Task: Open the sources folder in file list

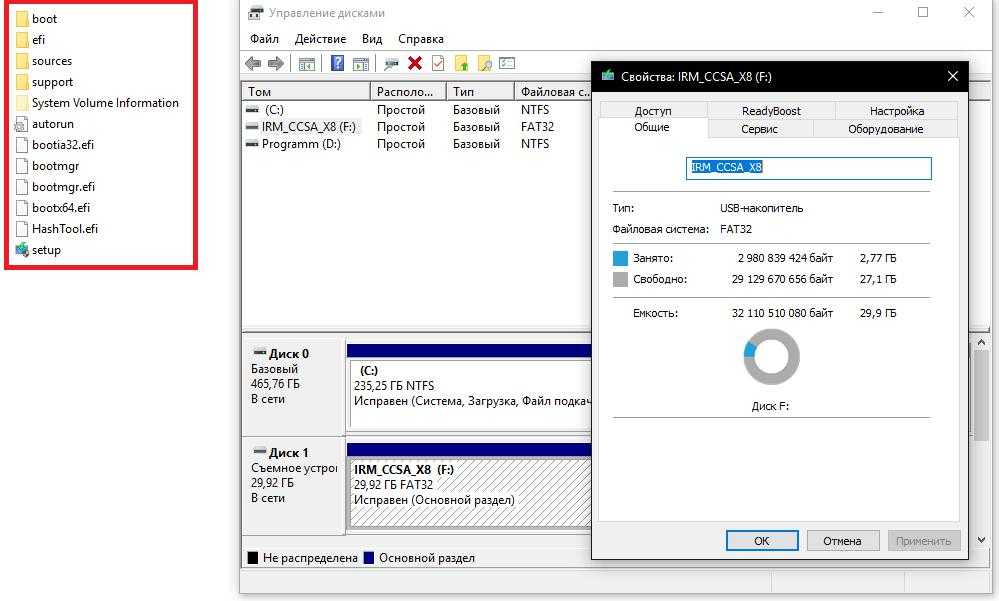Action: click(x=51, y=61)
